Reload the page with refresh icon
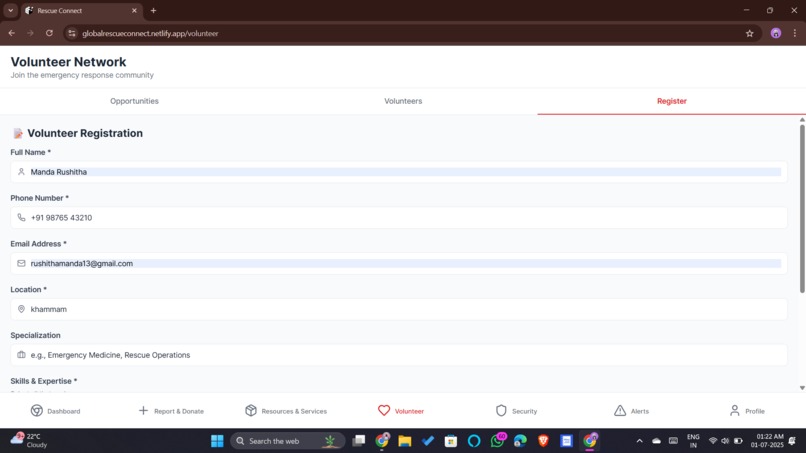 tap(49, 33)
